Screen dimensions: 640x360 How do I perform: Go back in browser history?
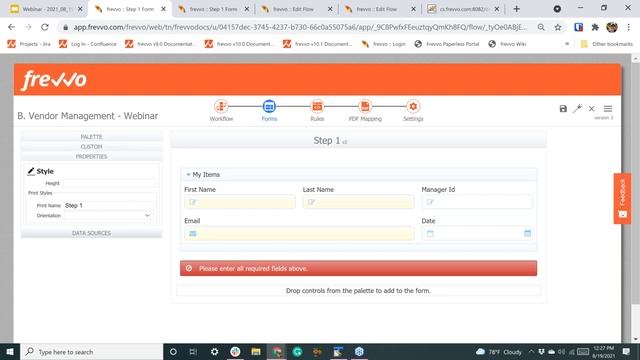click(x=11, y=27)
